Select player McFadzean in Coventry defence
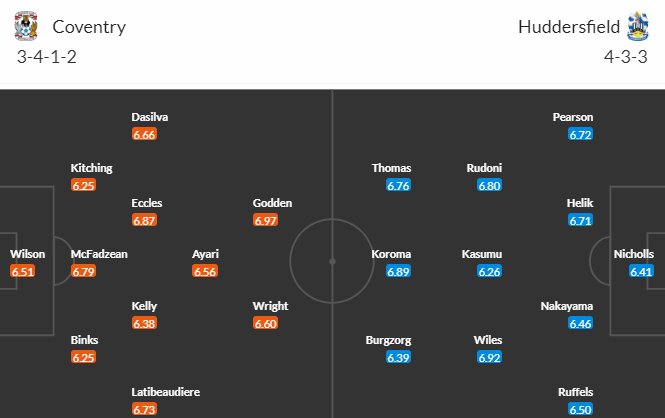The image size is (665, 418). point(99,254)
